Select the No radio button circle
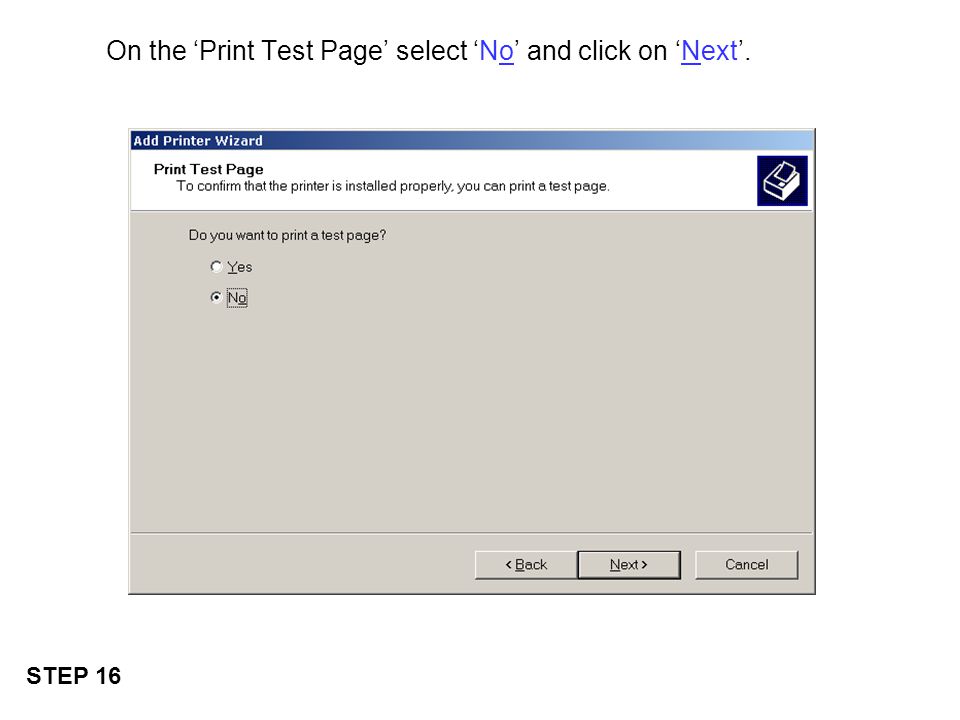This screenshot has width=960, height=720. [x=216, y=297]
